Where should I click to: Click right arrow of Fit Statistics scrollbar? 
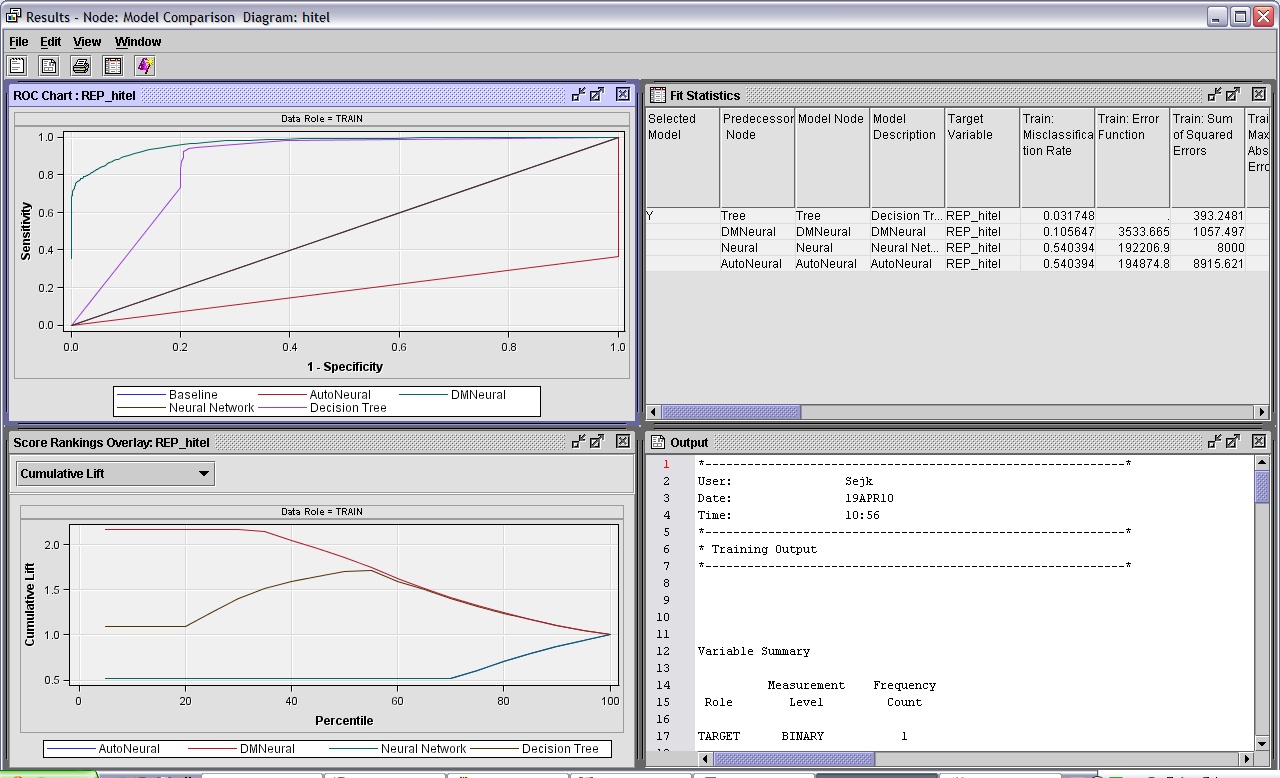1261,412
